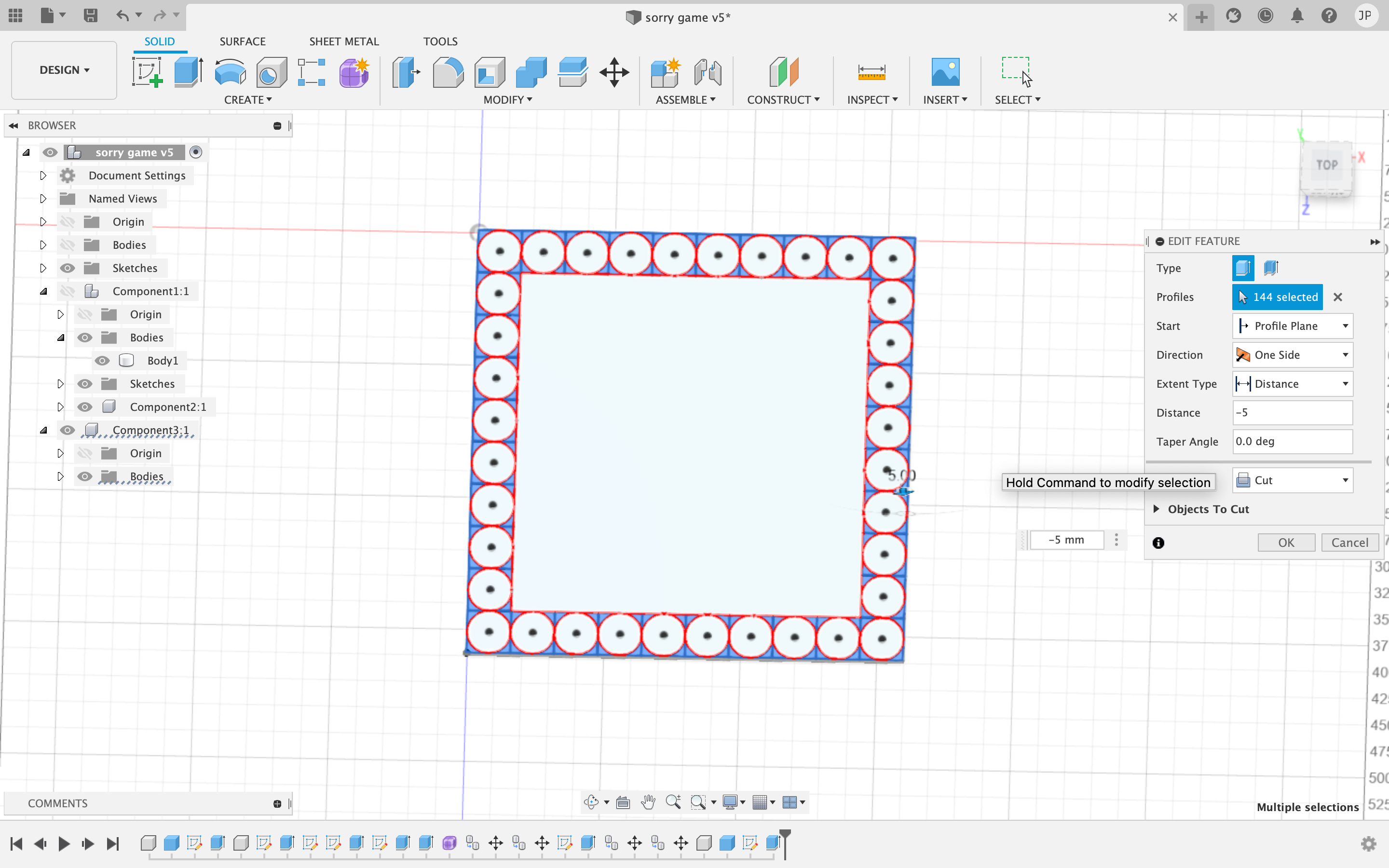Toggle visibility of Component3:1
Viewport: 1389px width, 868px height.
point(67,430)
